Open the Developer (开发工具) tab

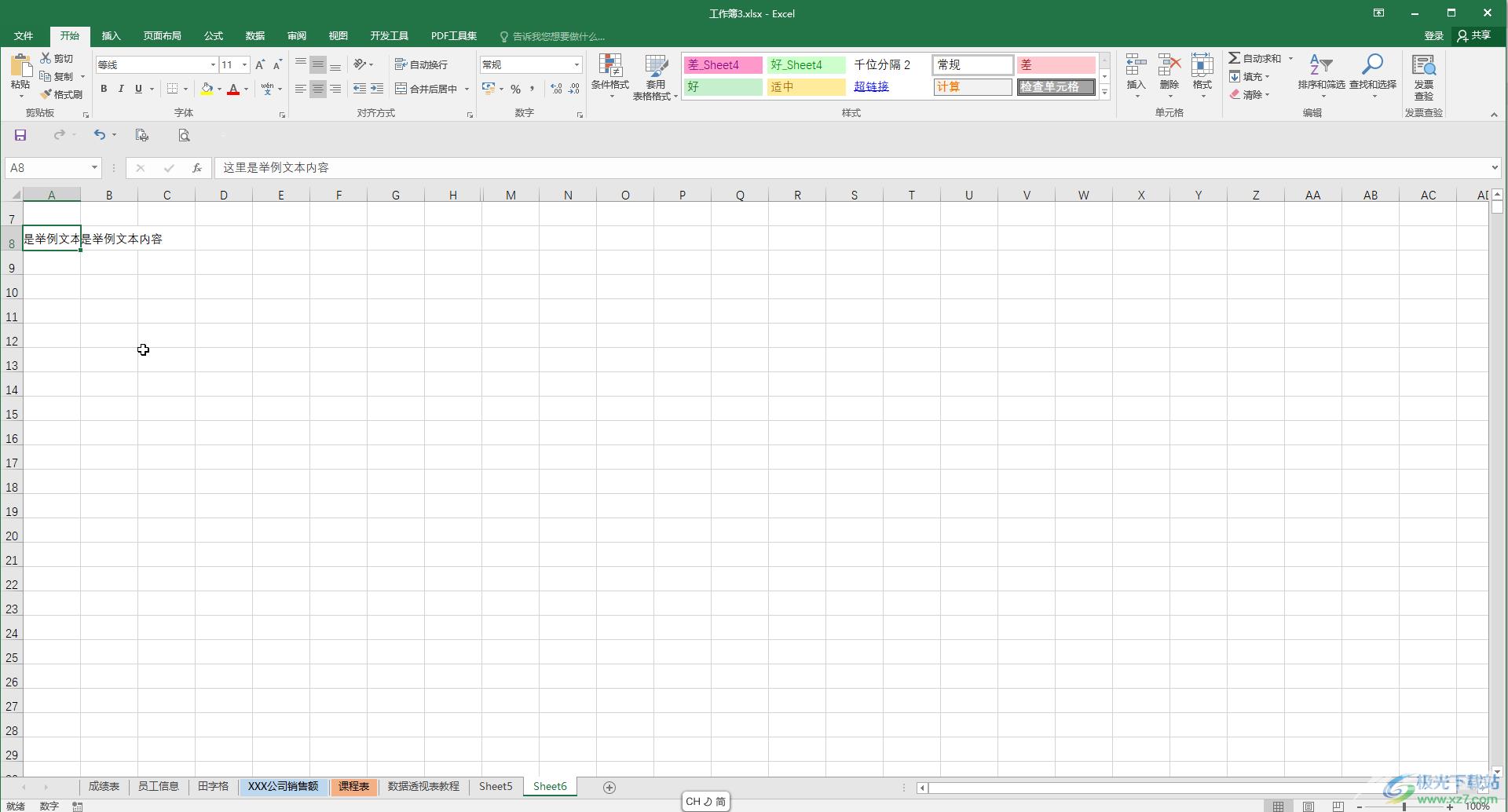pyautogui.click(x=390, y=36)
